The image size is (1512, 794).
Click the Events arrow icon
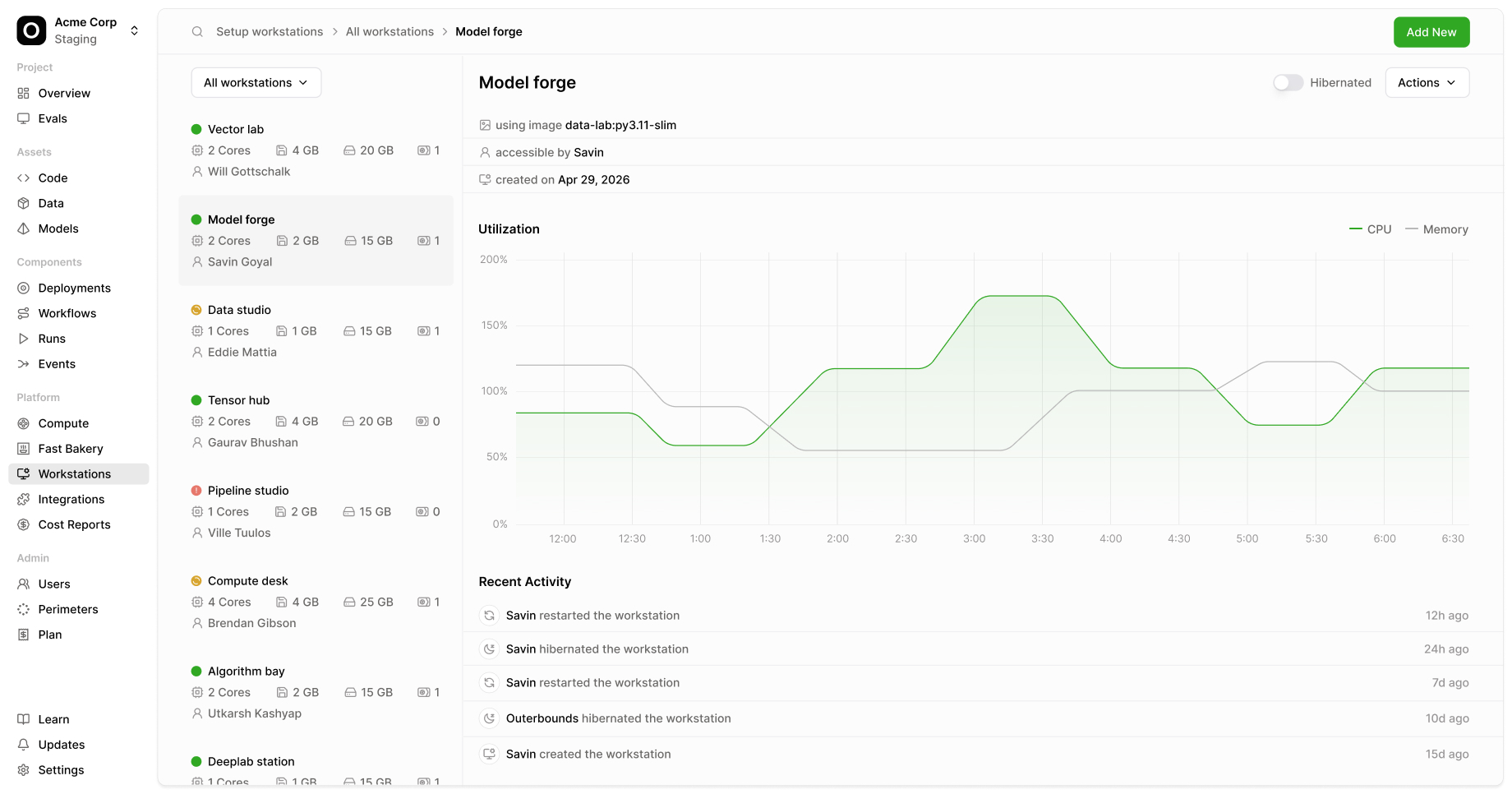click(23, 364)
